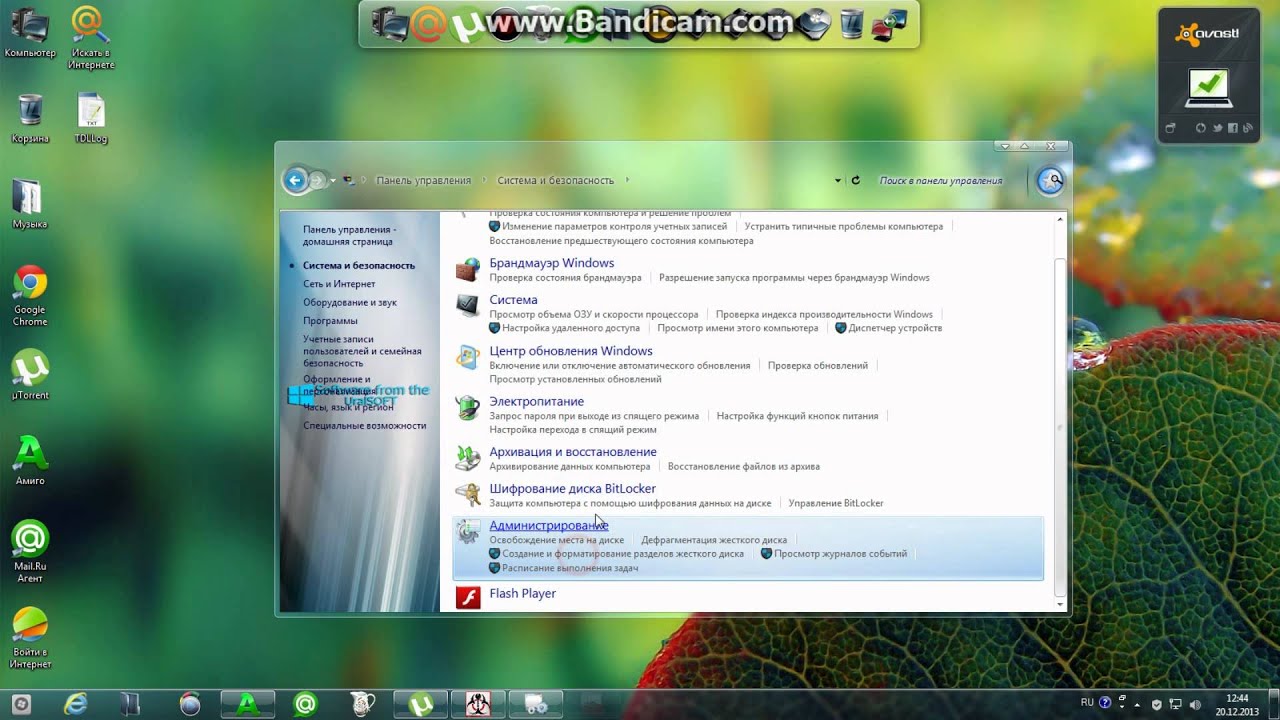
Task: Focus Поиск в панели управления field
Action: [941, 181]
